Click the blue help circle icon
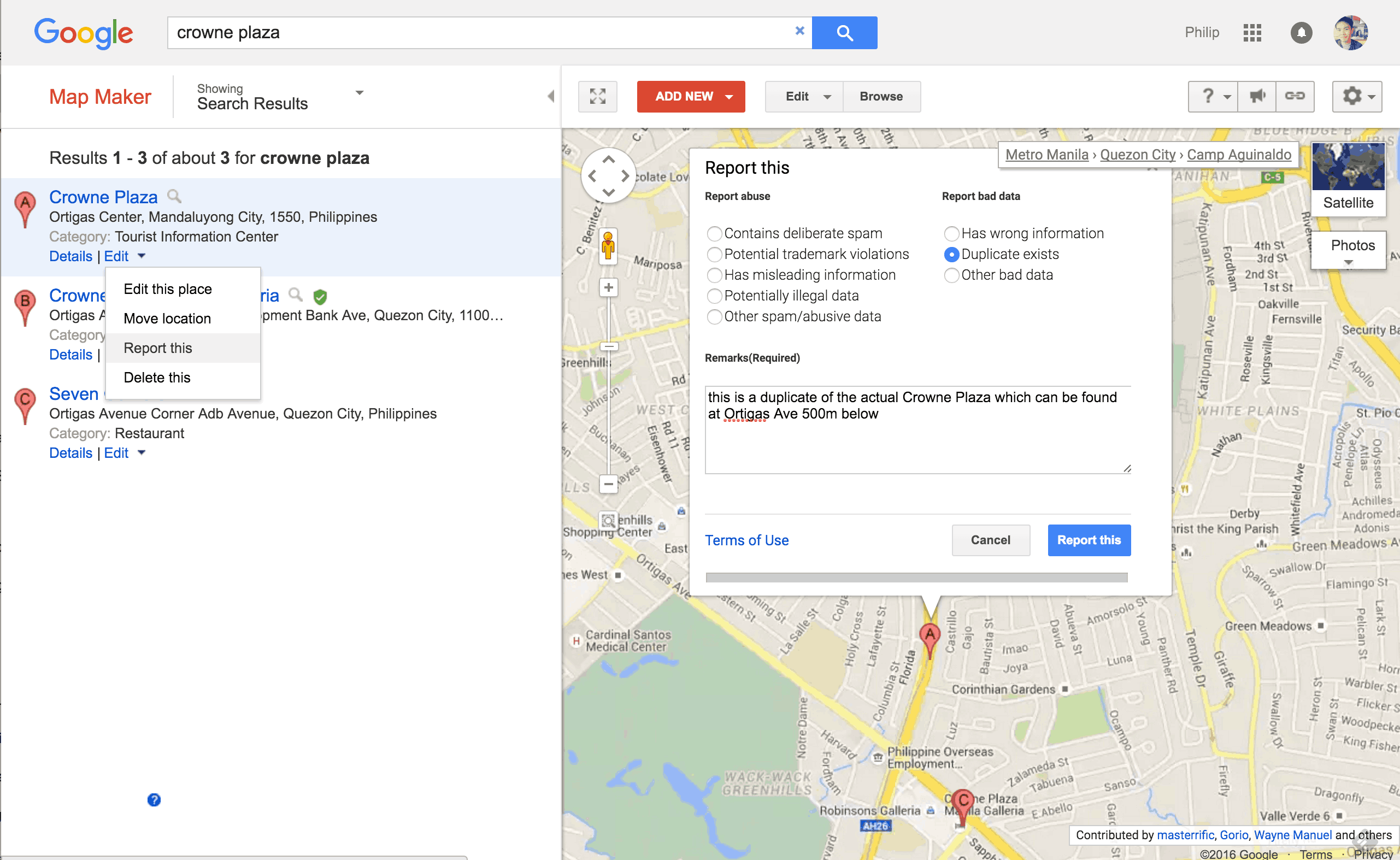Viewport: 1400px width, 860px height. (x=154, y=800)
